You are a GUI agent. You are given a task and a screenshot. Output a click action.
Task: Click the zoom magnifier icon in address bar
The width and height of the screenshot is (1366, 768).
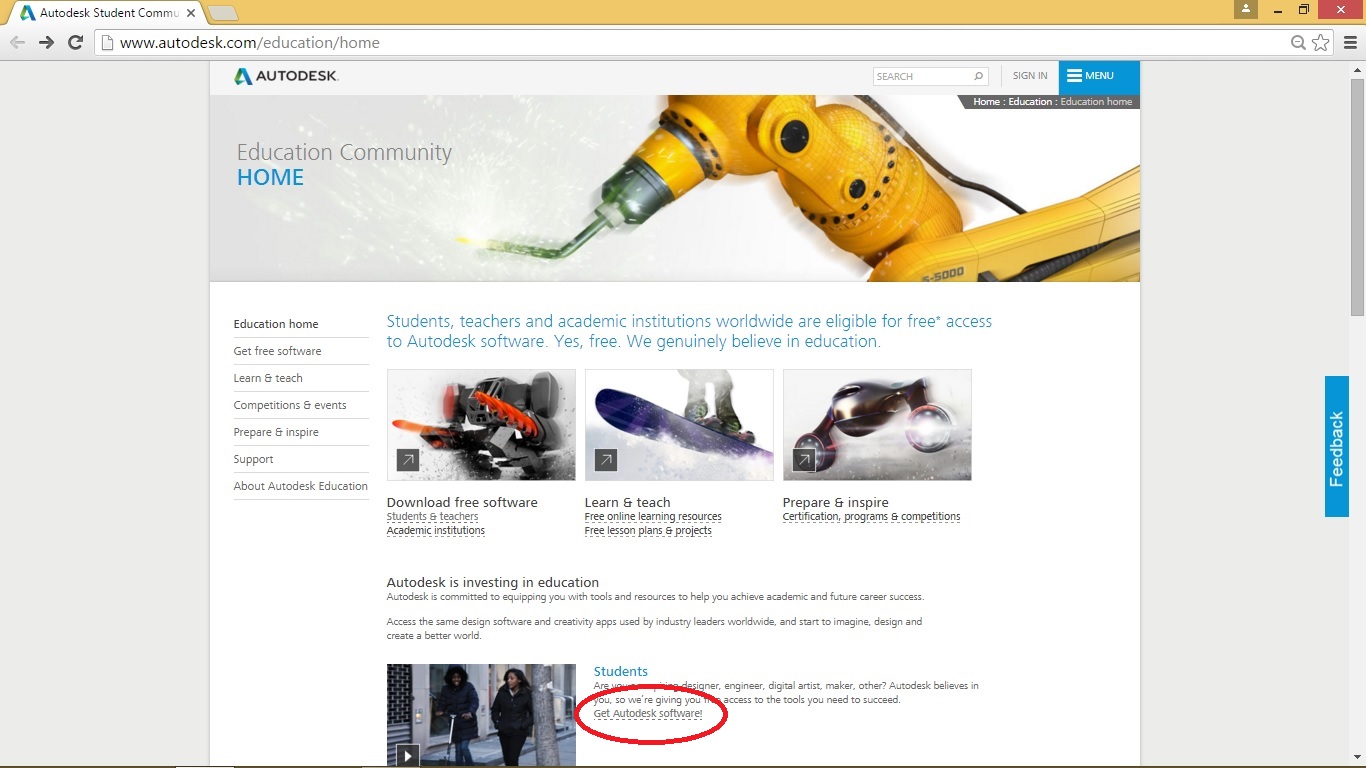[1298, 42]
